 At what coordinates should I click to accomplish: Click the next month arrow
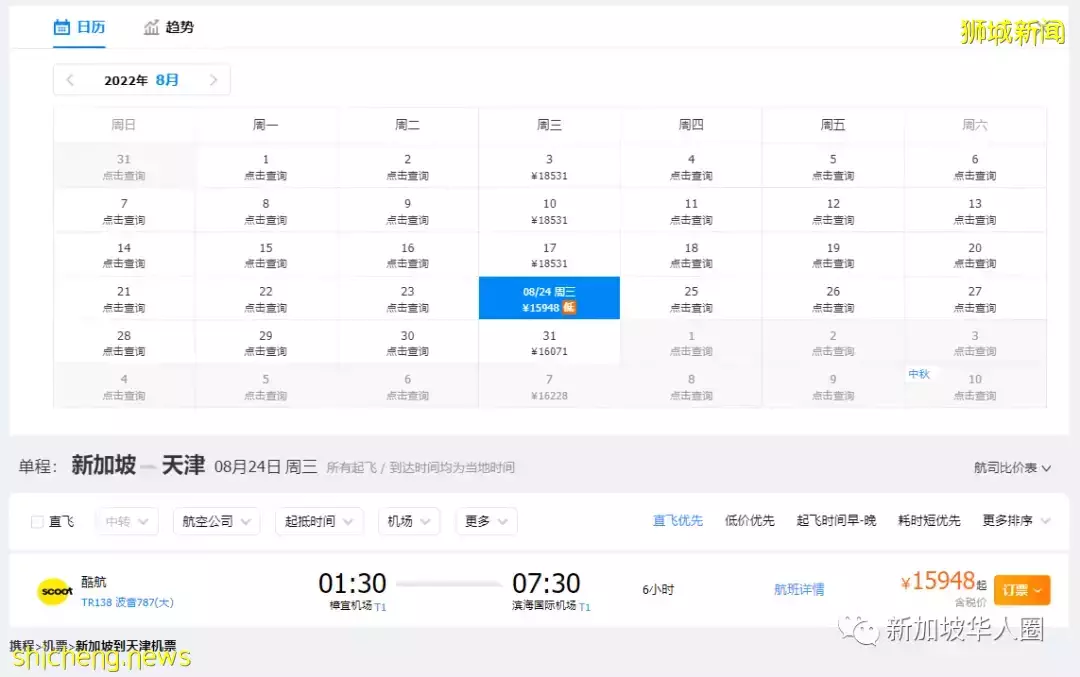click(213, 79)
